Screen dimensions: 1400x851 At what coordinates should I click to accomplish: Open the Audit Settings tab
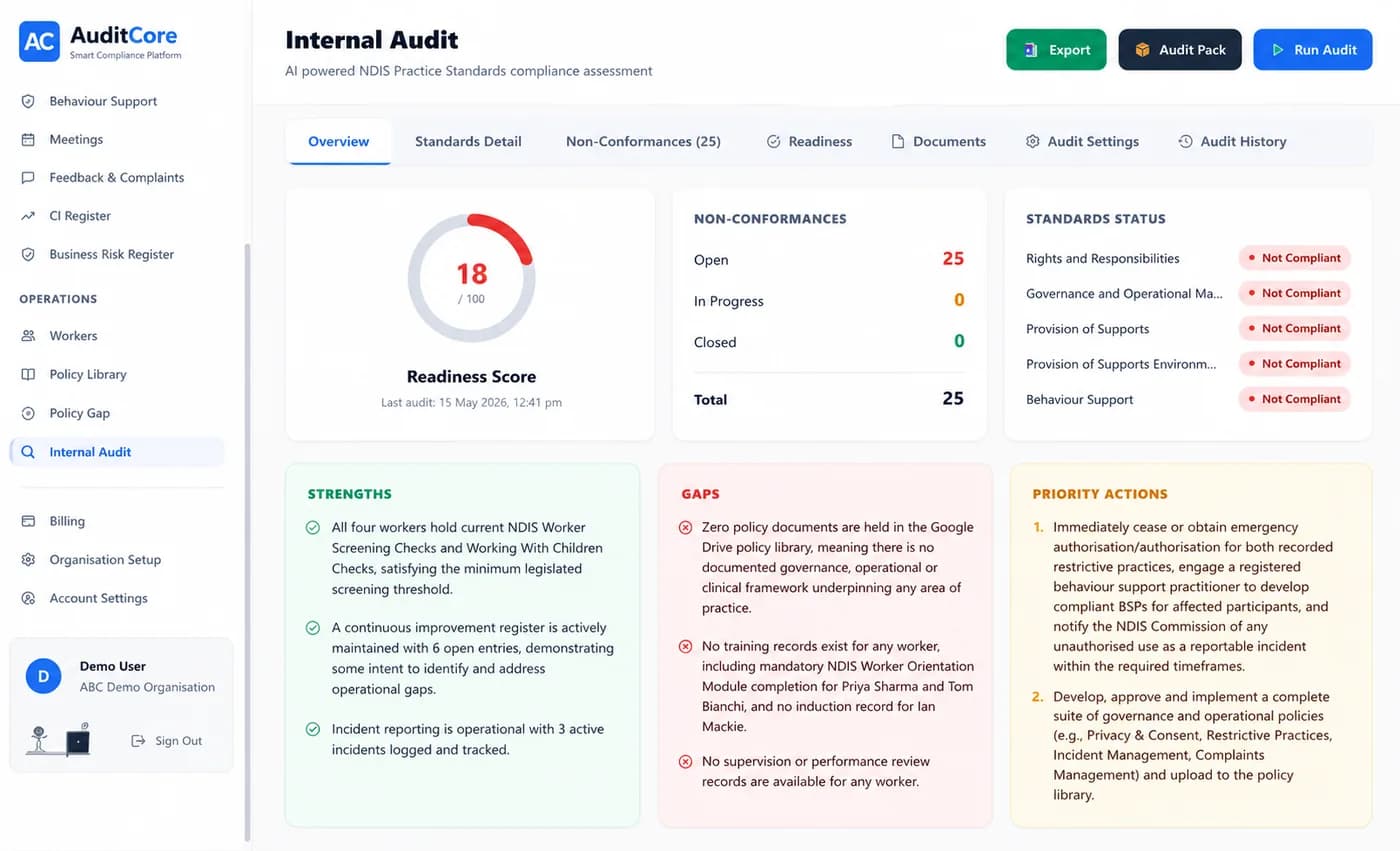point(1082,142)
